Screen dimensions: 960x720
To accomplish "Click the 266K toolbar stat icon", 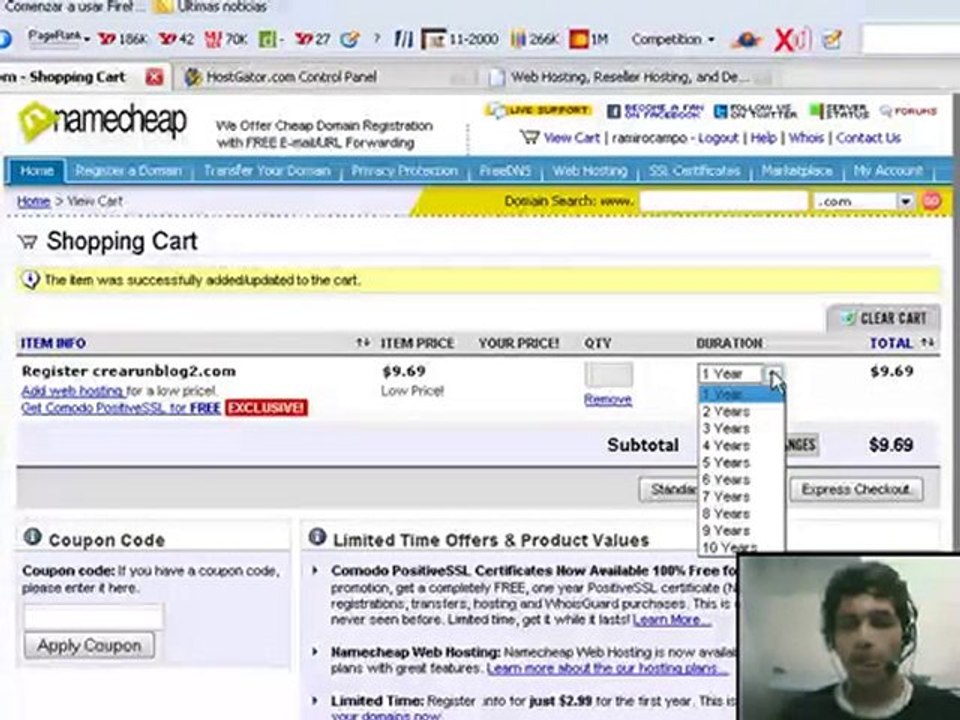I will (x=534, y=39).
